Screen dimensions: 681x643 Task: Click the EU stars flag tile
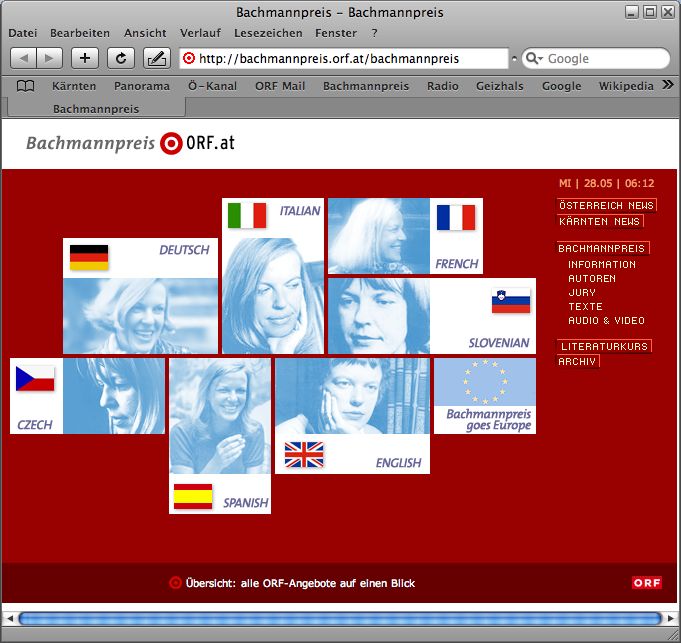[485, 382]
